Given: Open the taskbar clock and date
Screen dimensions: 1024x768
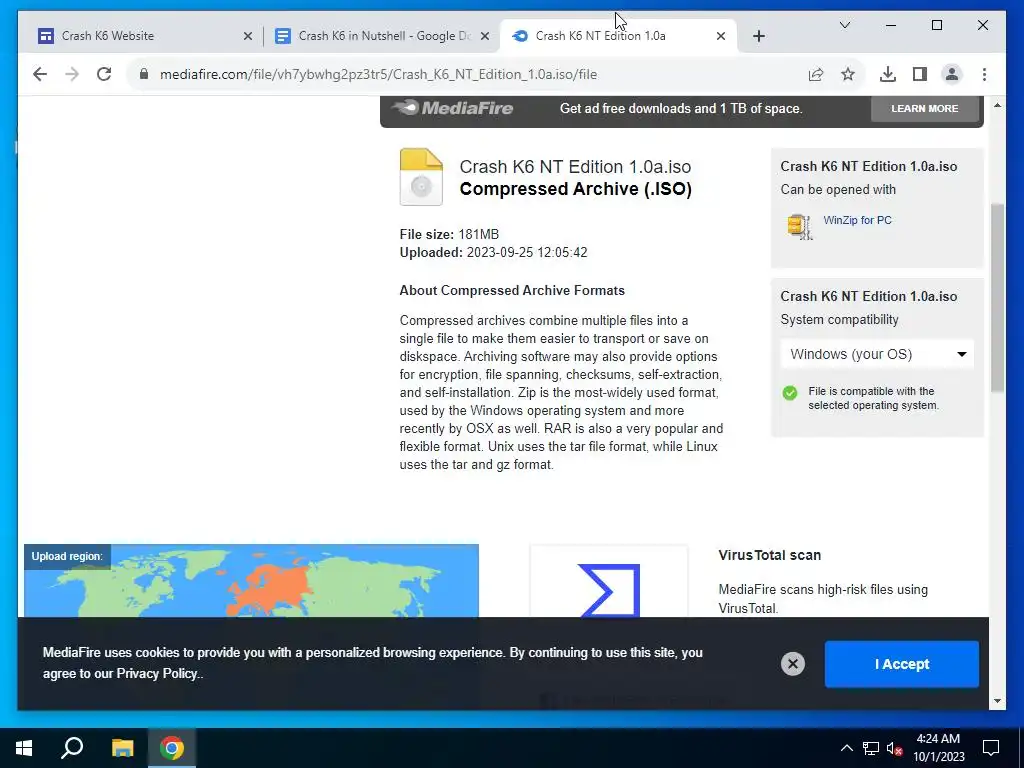Looking at the screenshot, I should (938, 748).
